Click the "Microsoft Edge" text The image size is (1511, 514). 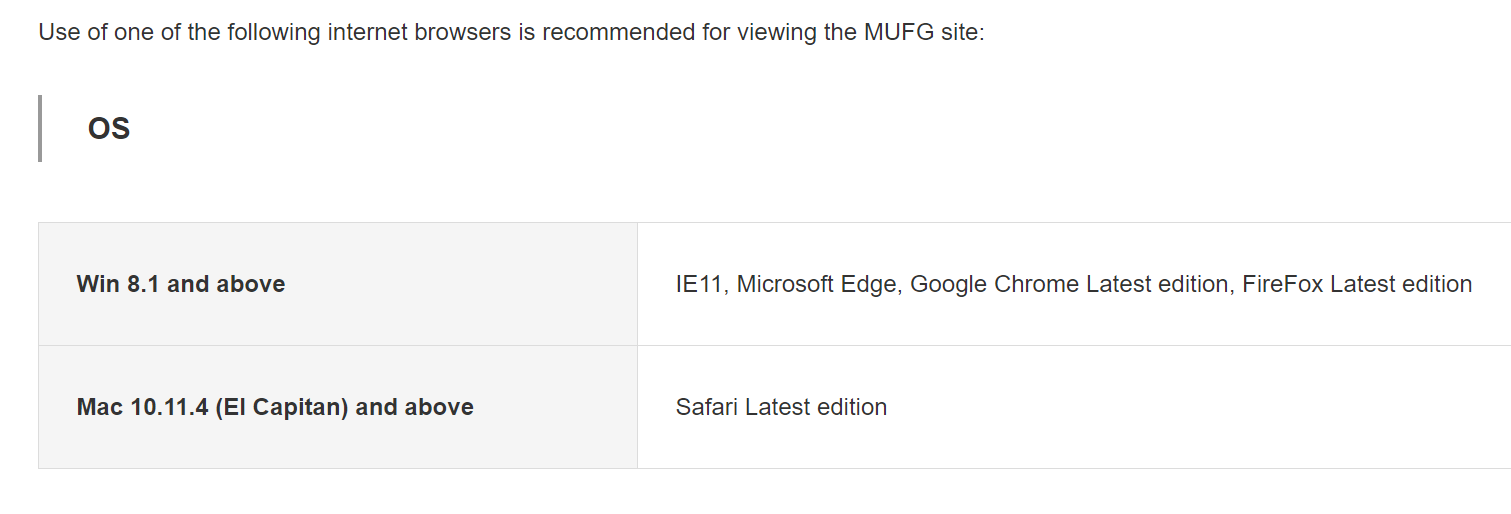tap(816, 284)
